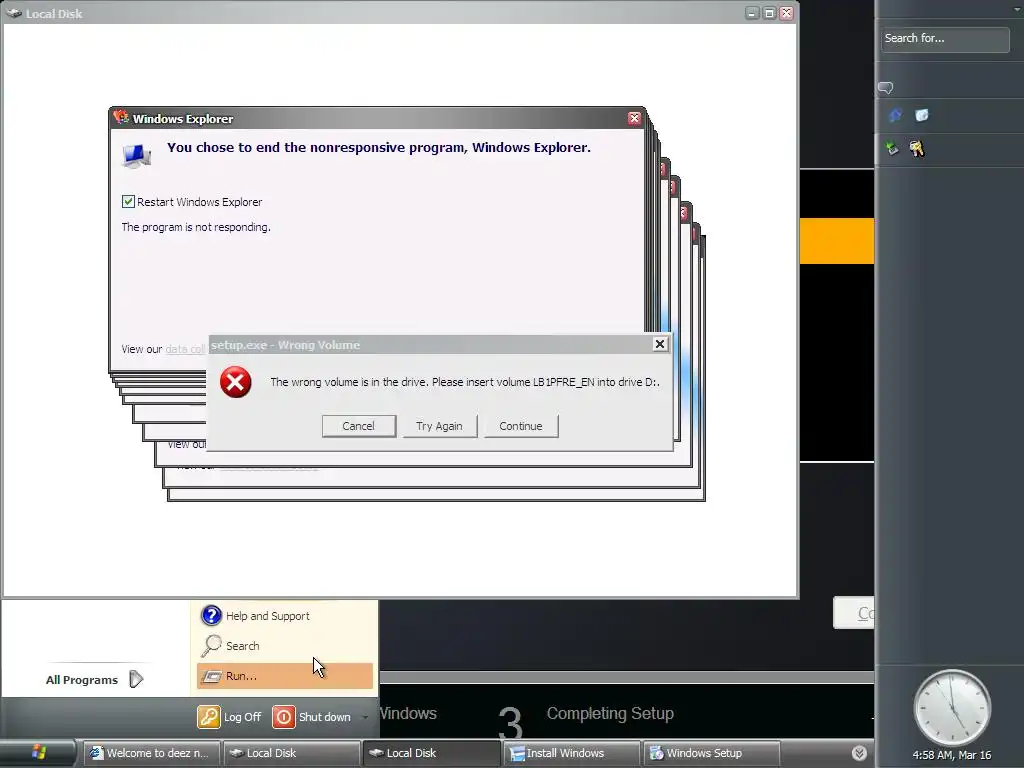Viewport: 1024px width, 768px height.
Task: Click the Windows Explorer dialog title icon
Action: (x=121, y=118)
